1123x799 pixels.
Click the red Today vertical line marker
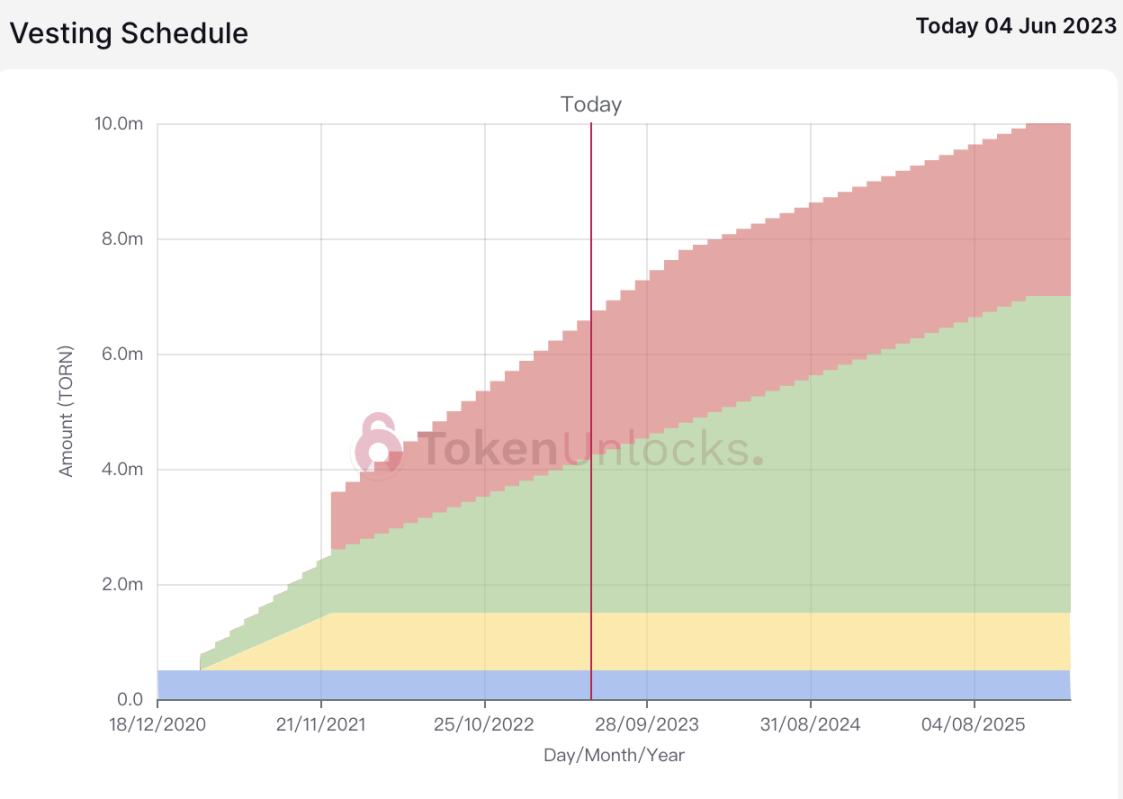(591, 411)
